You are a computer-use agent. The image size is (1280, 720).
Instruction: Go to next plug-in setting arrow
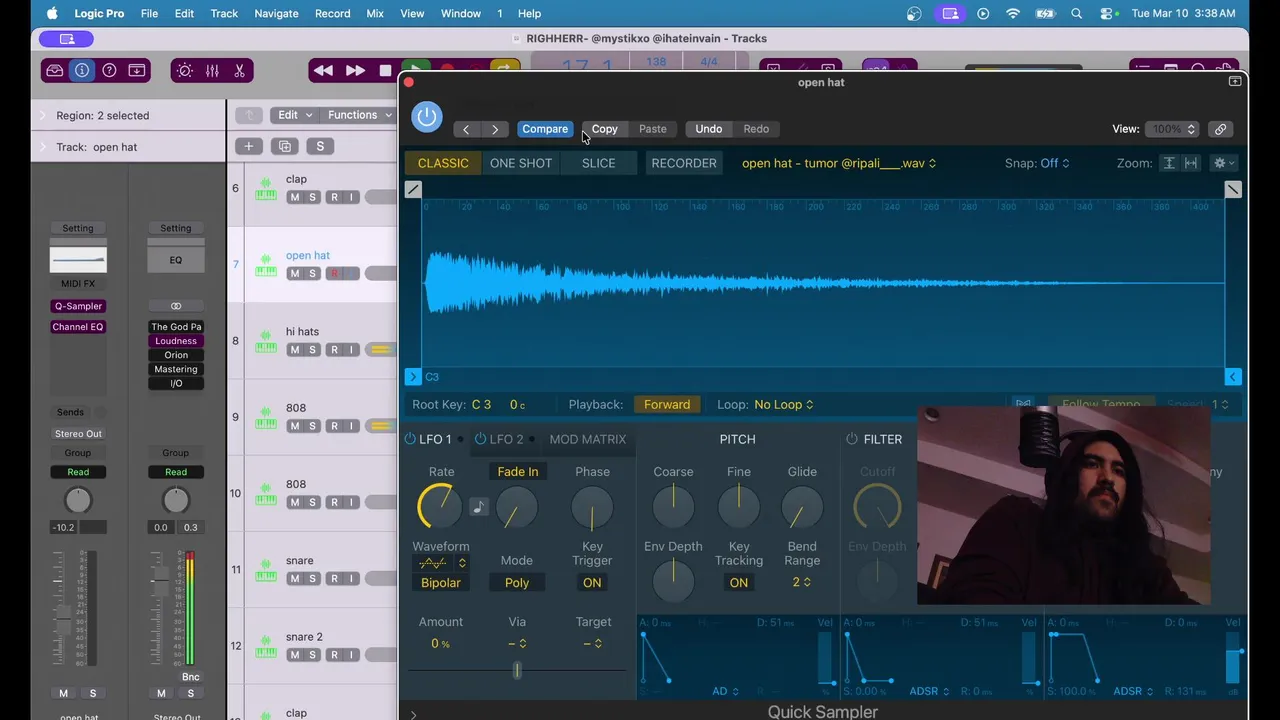click(495, 129)
